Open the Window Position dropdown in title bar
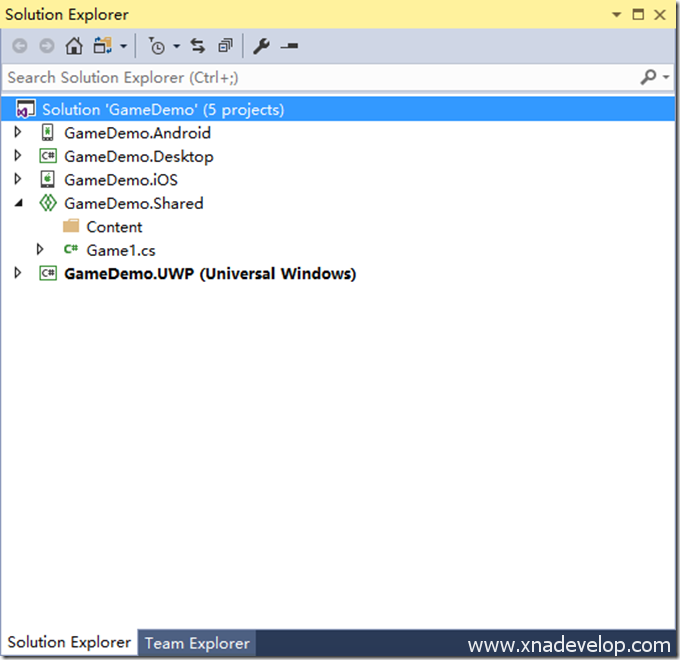This screenshot has width=680, height=660. click(x=616, y=15)
